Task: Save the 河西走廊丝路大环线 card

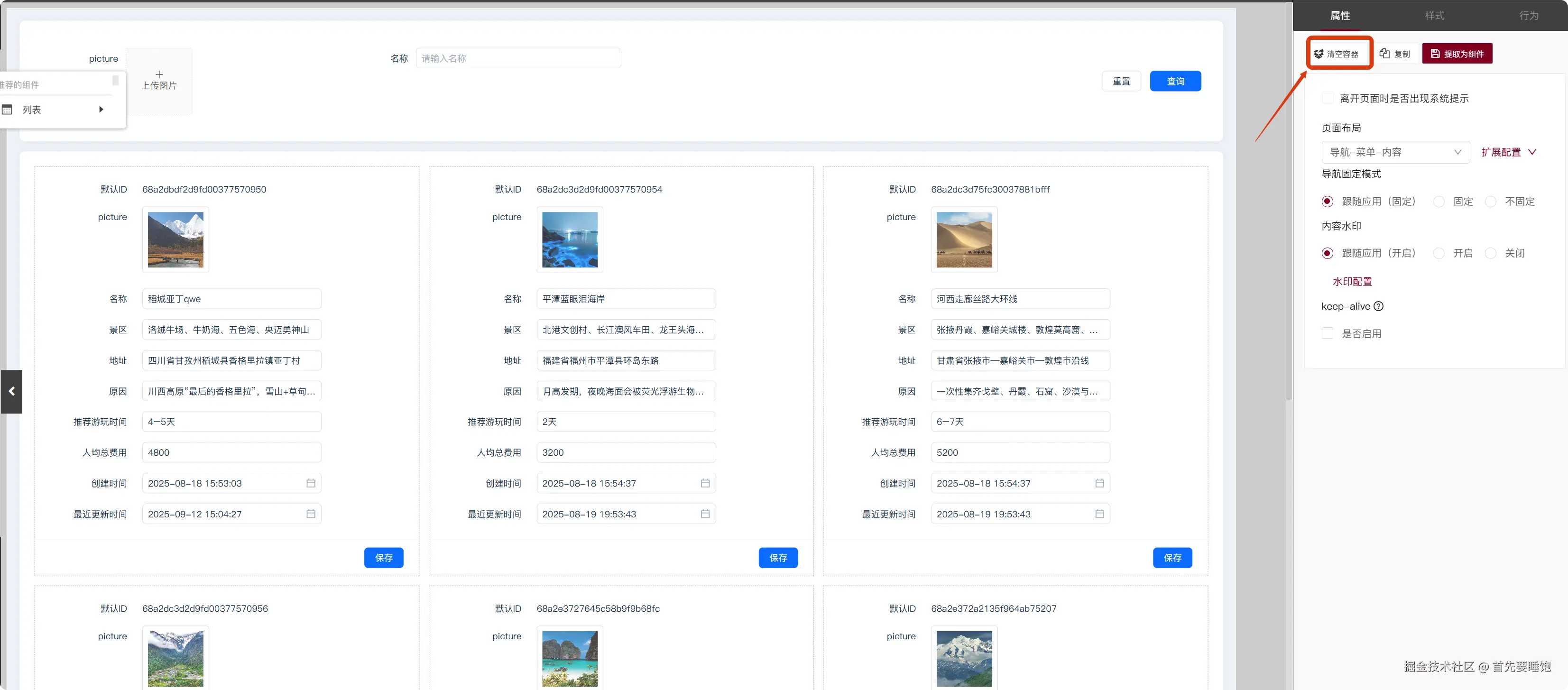Action: [x=1172, y=558]
